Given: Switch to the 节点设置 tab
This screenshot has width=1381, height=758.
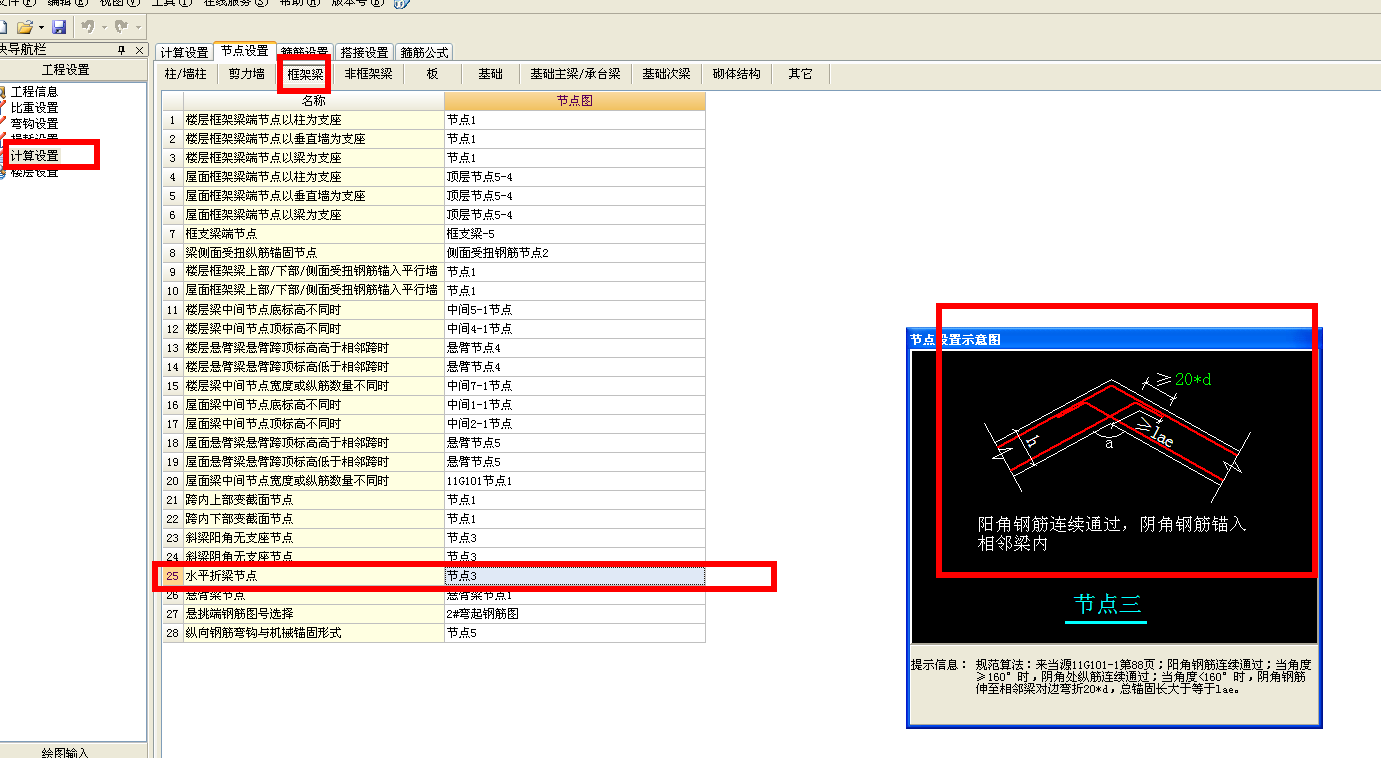Looking at the screenshot, I should [x=244, y=51].
